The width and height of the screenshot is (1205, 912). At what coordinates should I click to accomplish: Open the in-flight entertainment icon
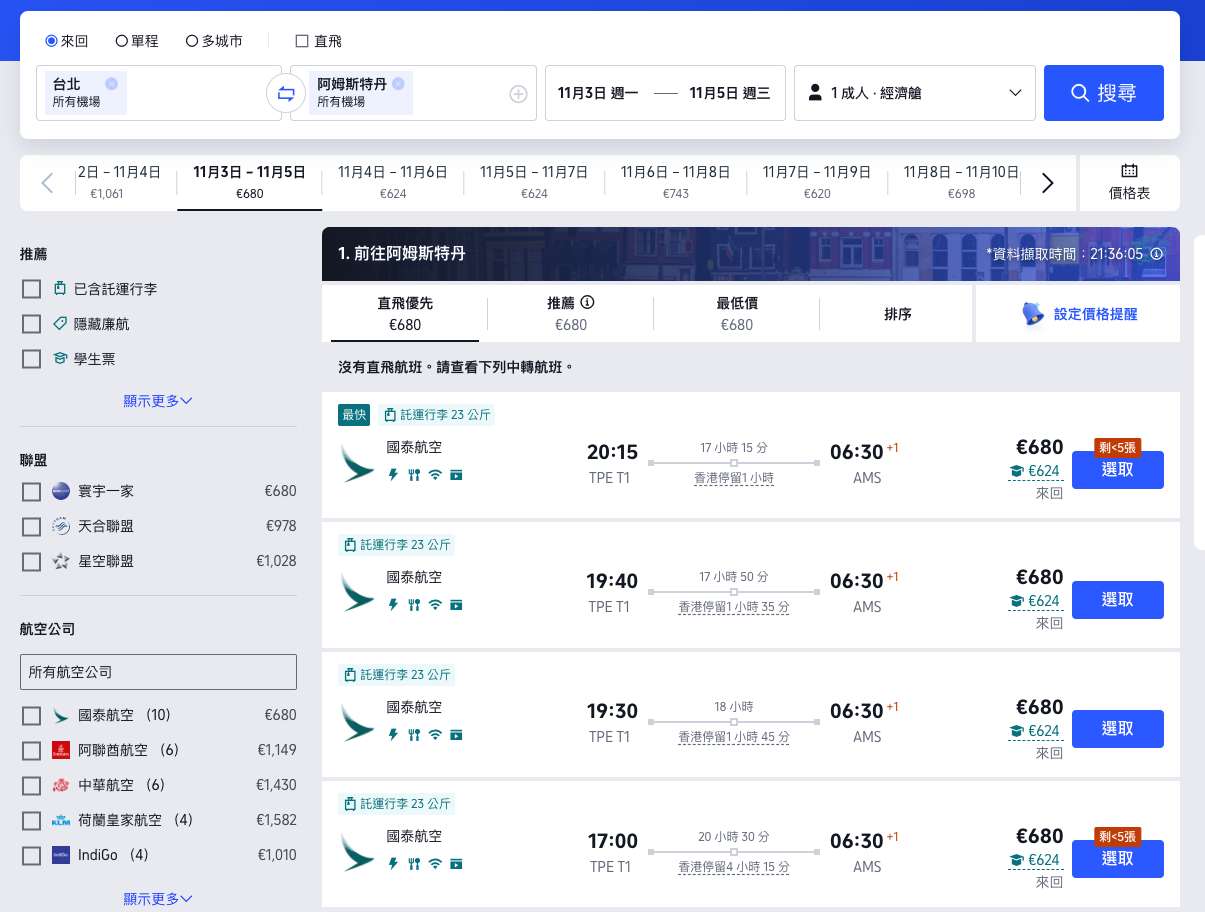[x=456, y=475]
